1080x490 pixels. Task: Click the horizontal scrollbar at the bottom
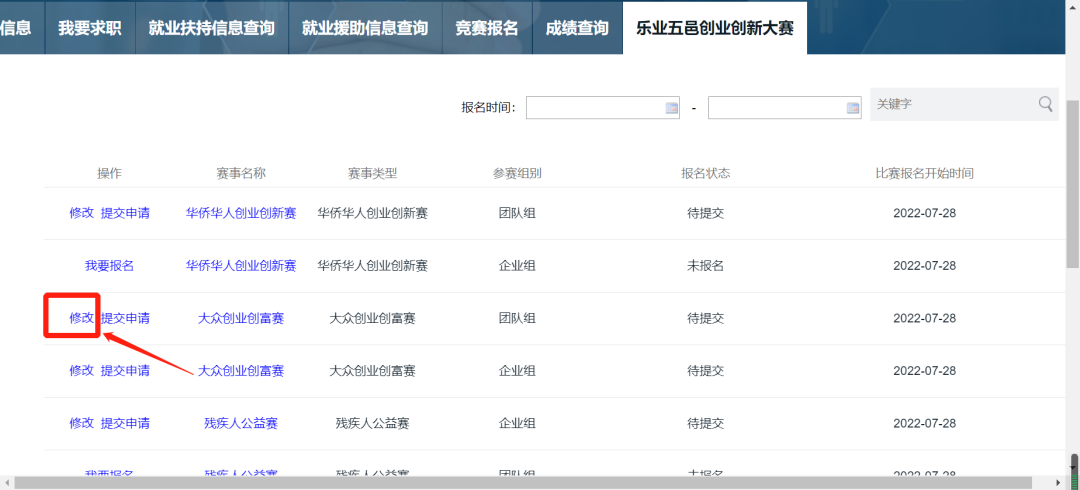pos(500,483)
